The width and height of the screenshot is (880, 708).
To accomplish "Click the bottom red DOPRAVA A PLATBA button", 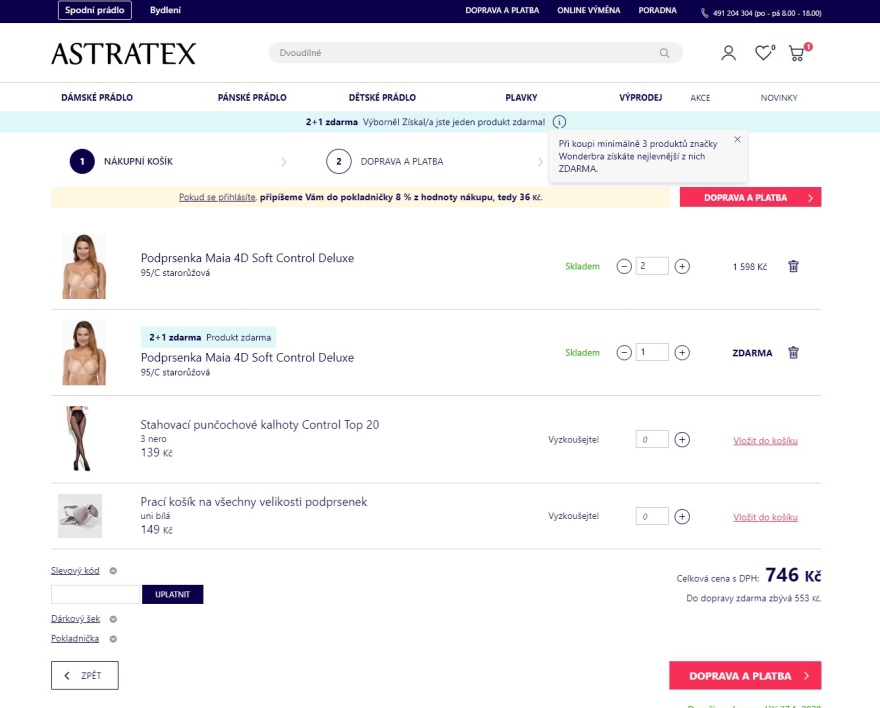I will click(x=745, y=675).
